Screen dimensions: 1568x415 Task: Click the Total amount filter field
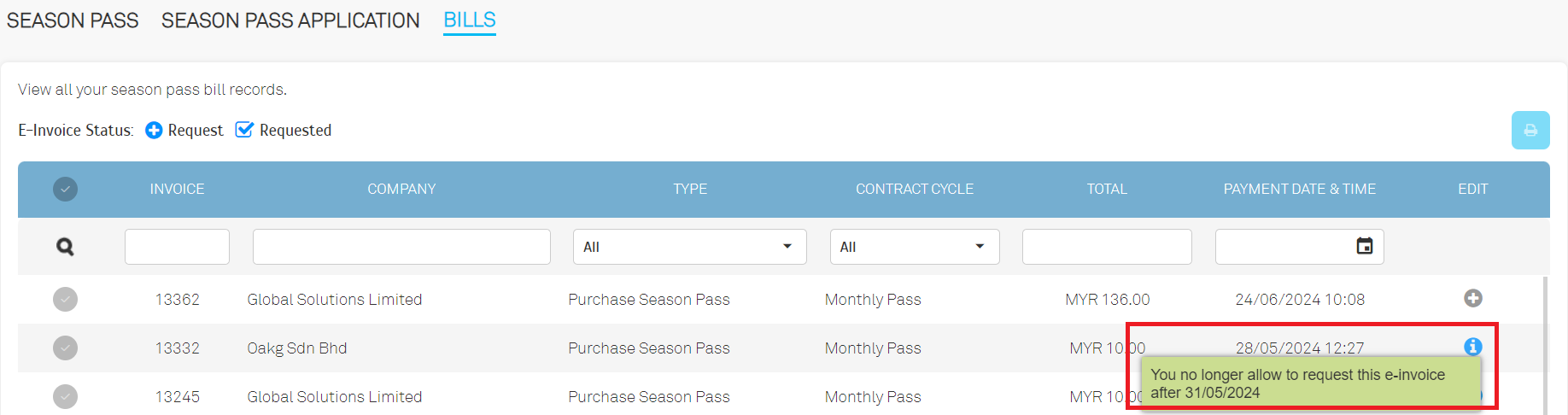(1107, 247)
